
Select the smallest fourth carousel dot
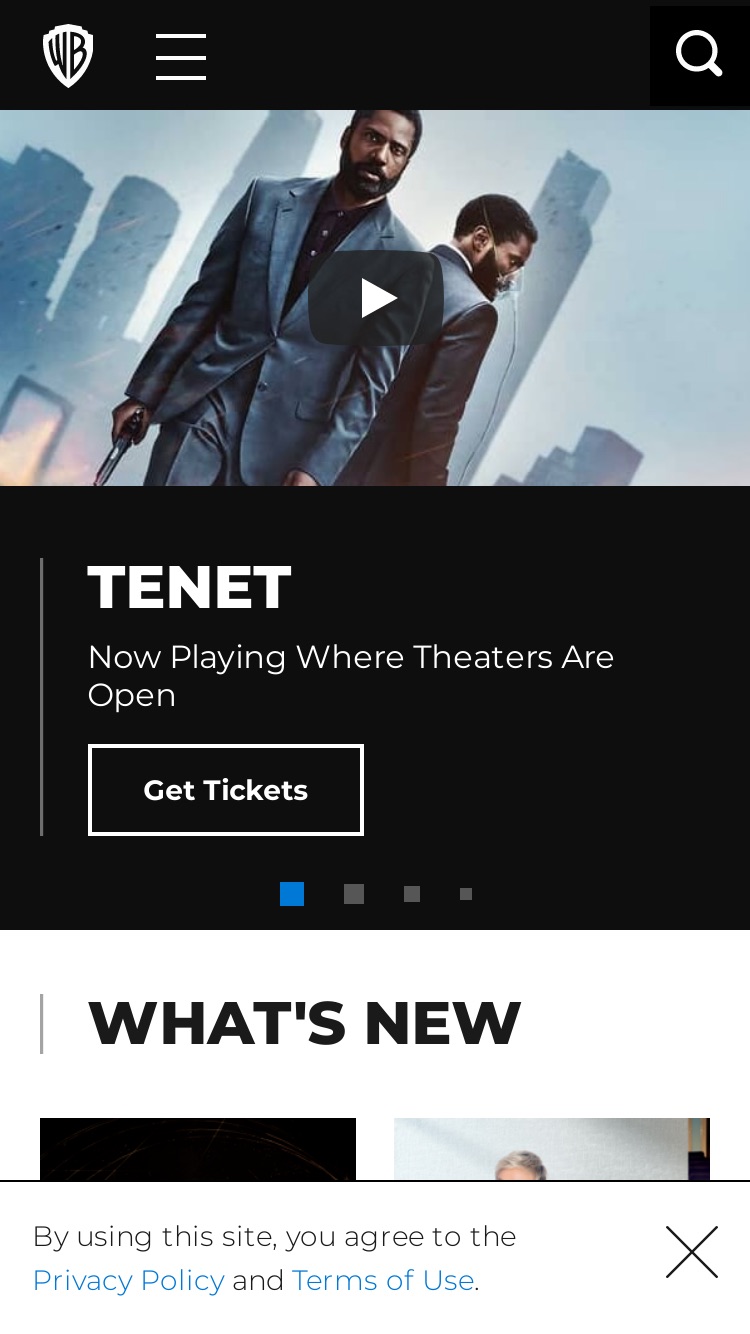(x=466, y=894)
